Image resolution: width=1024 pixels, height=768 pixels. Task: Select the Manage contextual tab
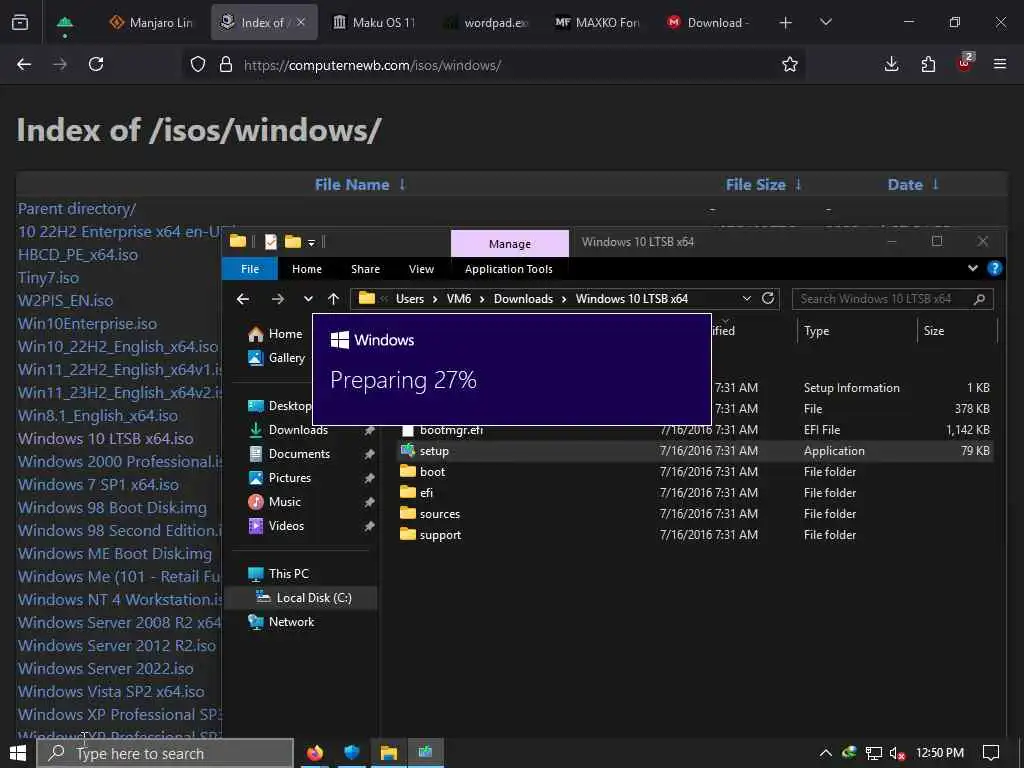[509, 244]
